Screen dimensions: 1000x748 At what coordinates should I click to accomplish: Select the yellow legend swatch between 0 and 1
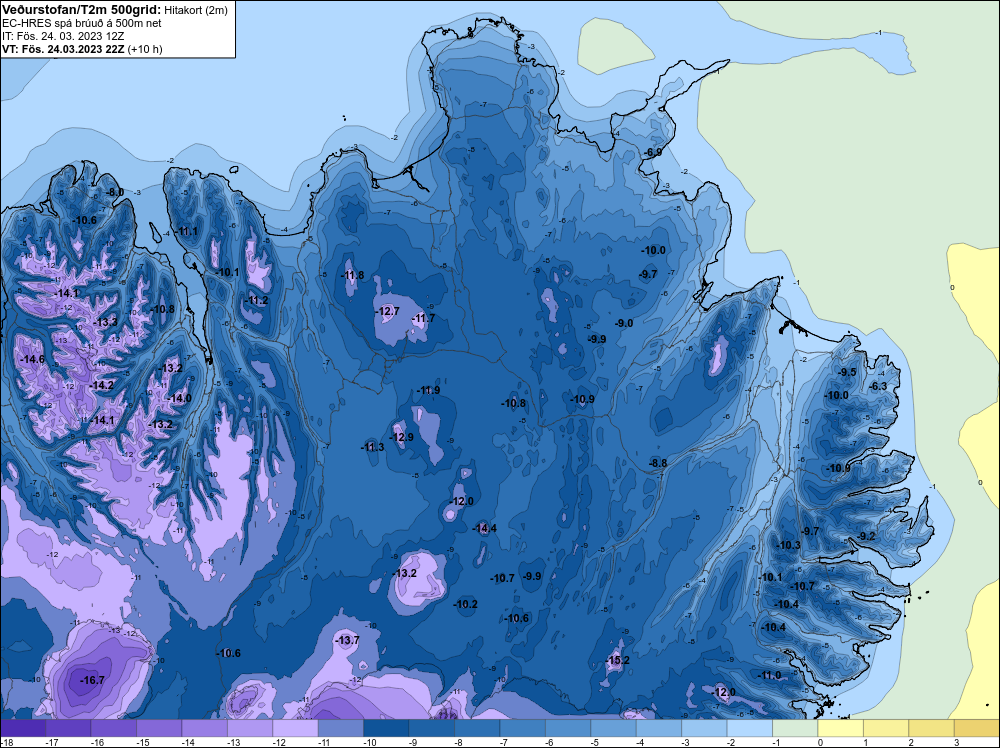point(840,728)
